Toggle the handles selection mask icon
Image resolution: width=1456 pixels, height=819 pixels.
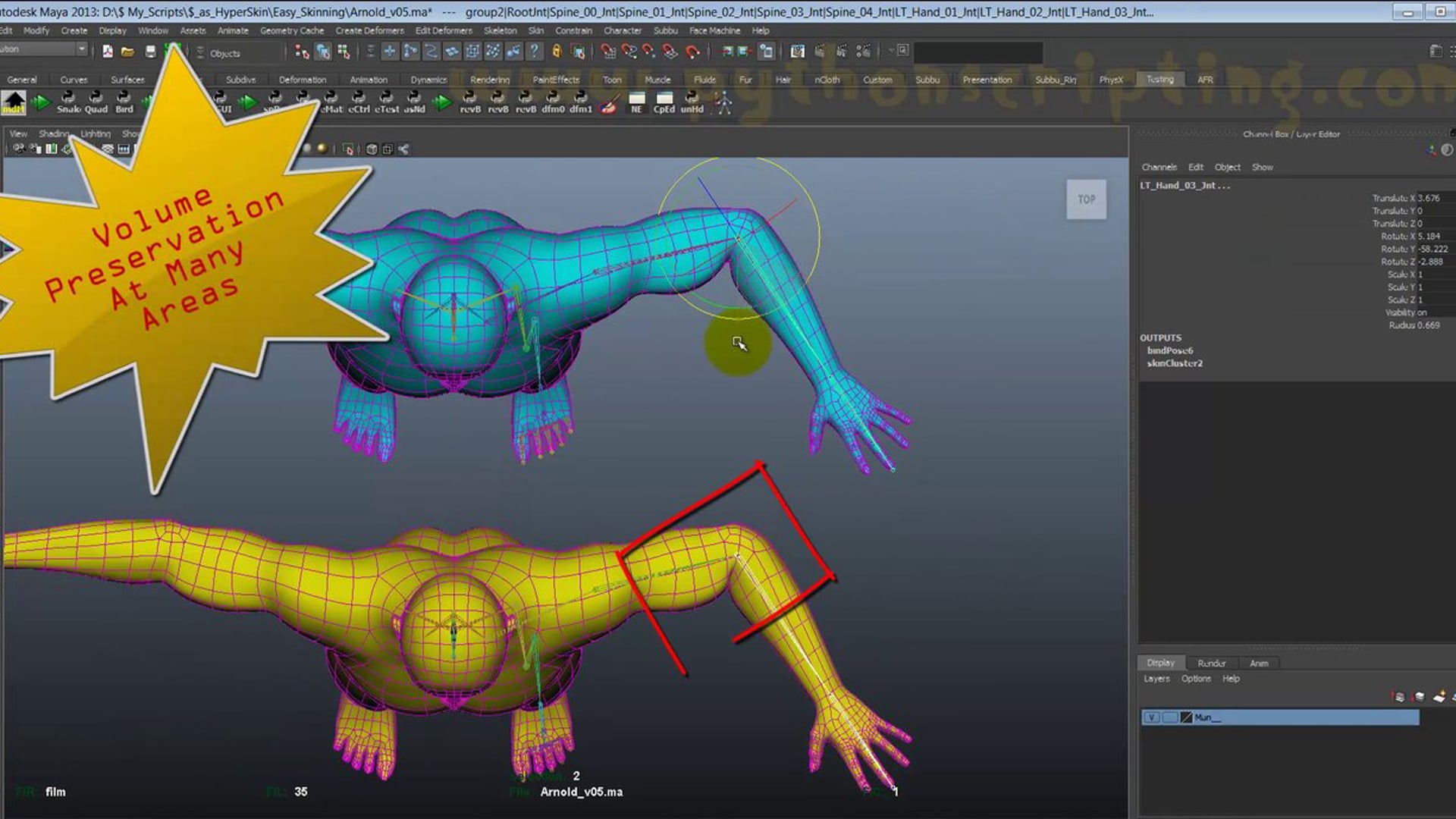click(x=389, y=52)
